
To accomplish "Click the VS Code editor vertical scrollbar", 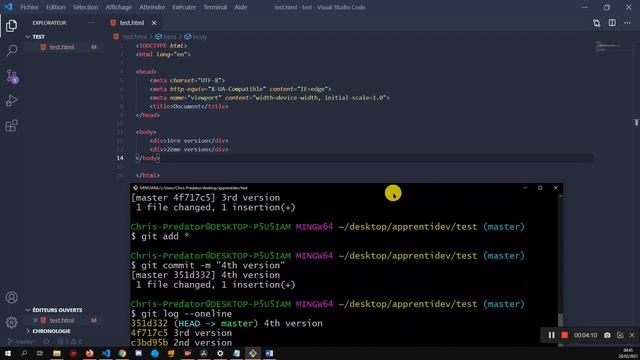I will click(x=636, y=122).
